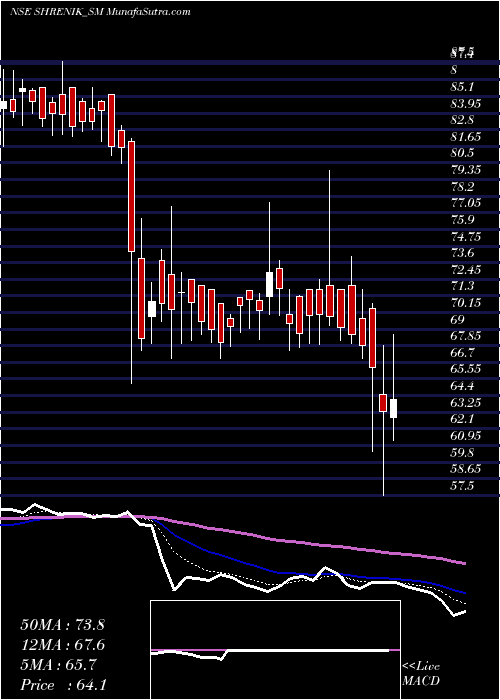Click the Price : 64.1 readout
500x700 pixels.
coord(63,685)
